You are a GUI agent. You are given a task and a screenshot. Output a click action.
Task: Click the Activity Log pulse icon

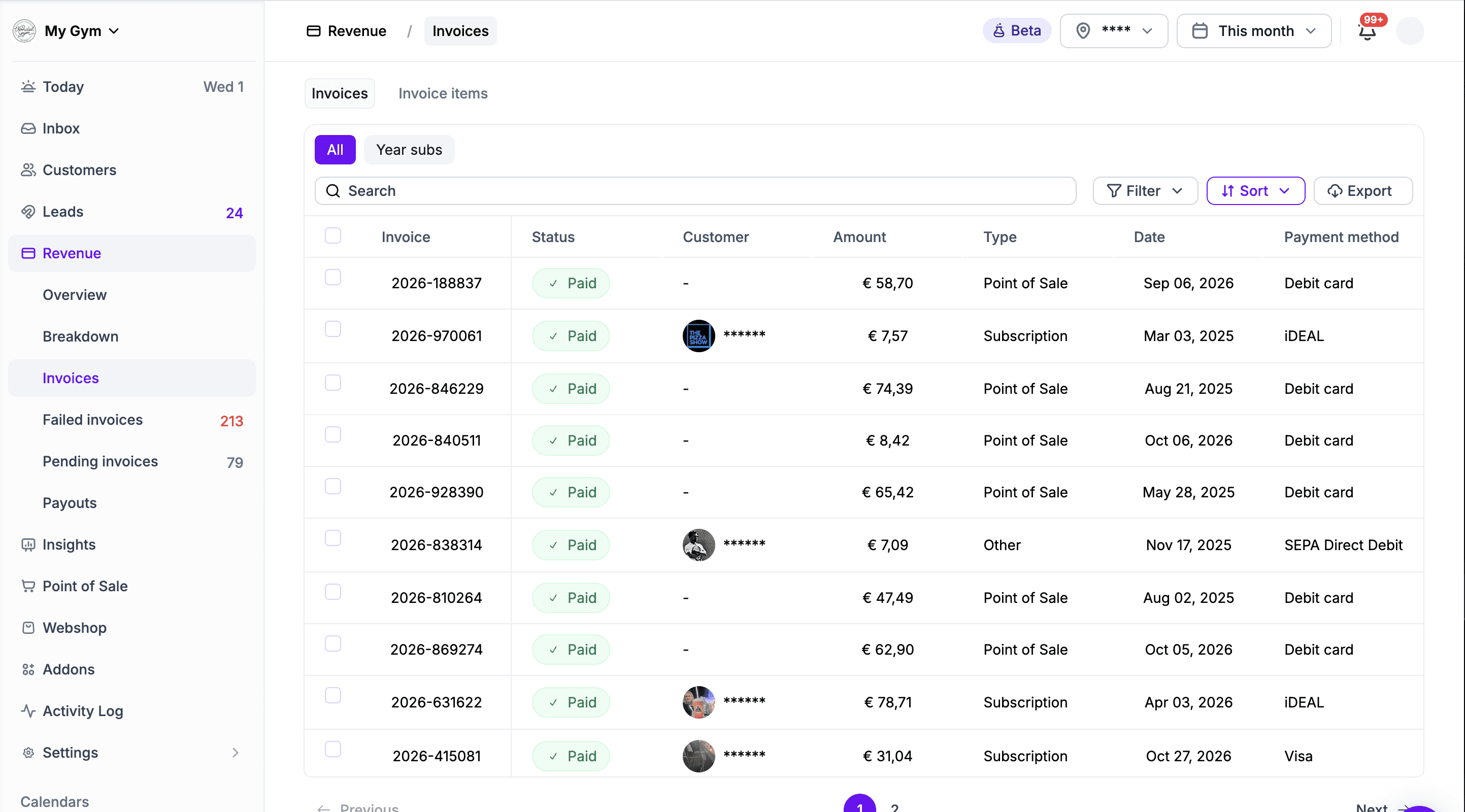pyautogui.click(x=28, y=711)
